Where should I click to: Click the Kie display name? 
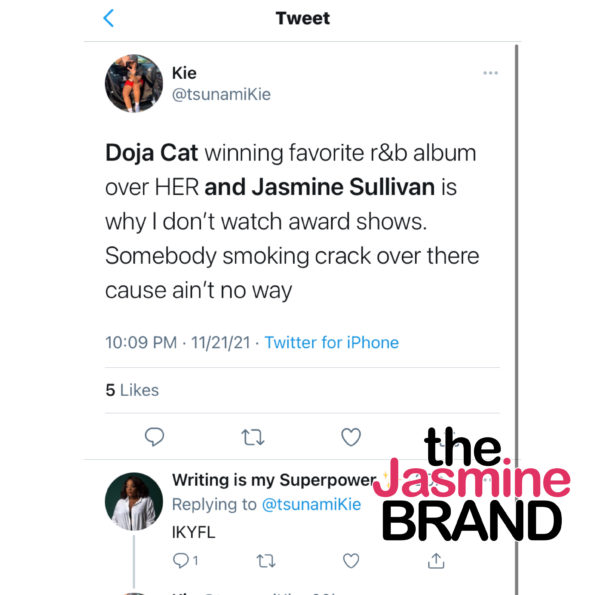[x=184, y=73]
